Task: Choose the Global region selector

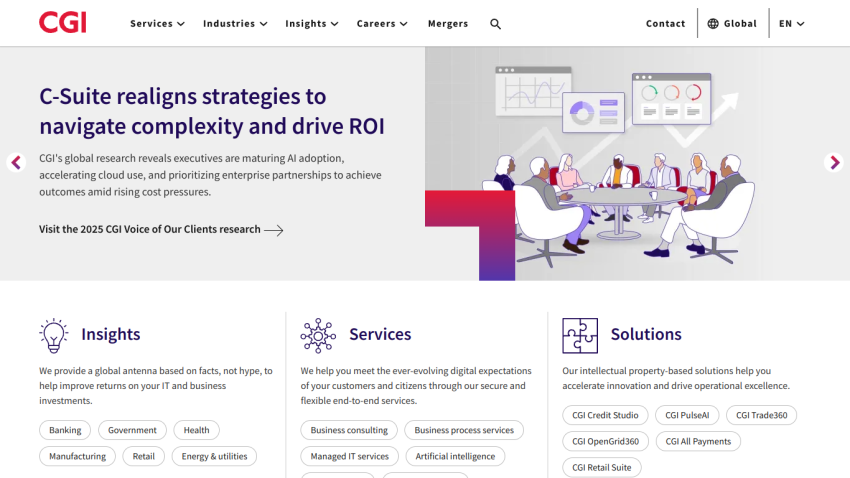Action: click(x=732, y=23)
